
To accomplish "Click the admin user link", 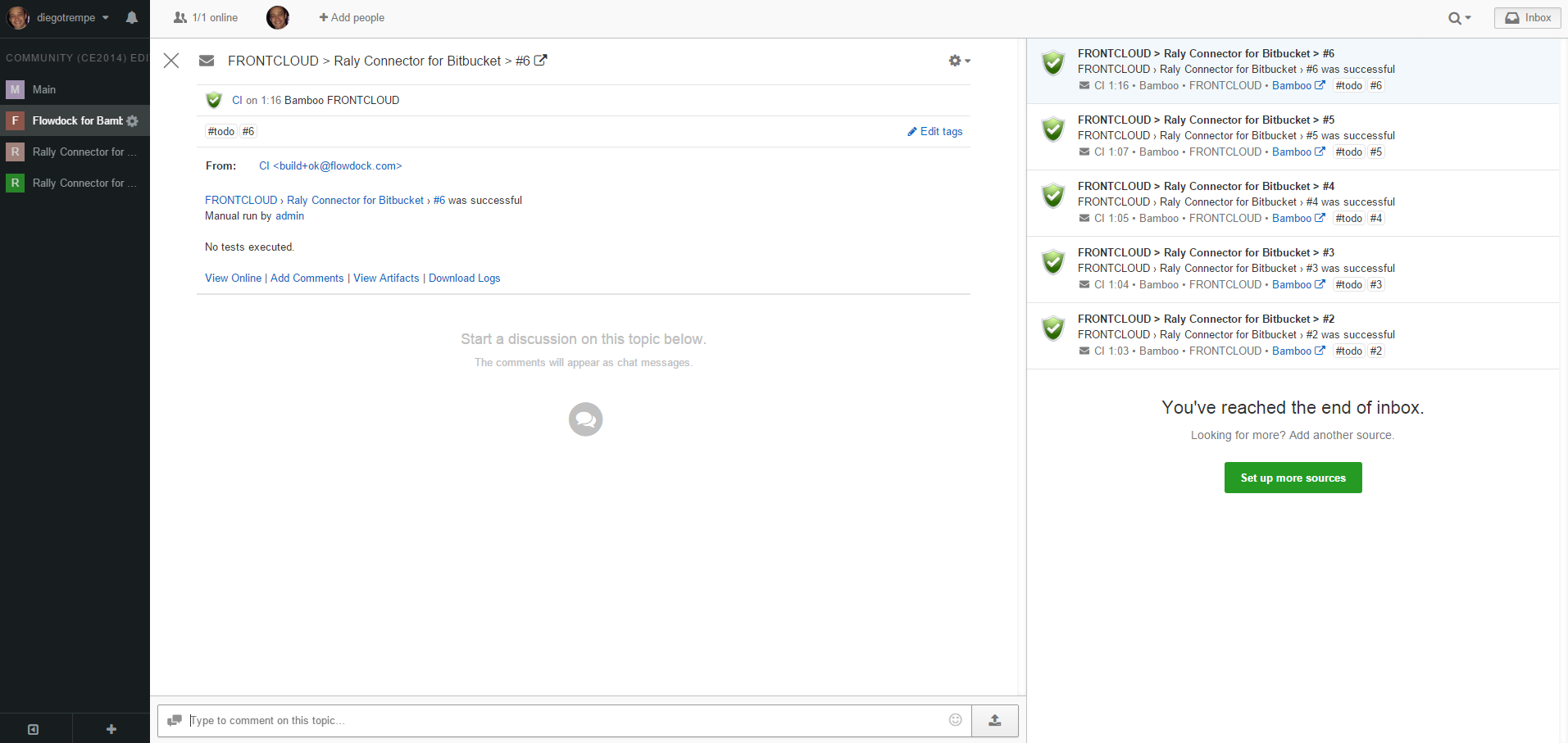I will tap(289, 216).
